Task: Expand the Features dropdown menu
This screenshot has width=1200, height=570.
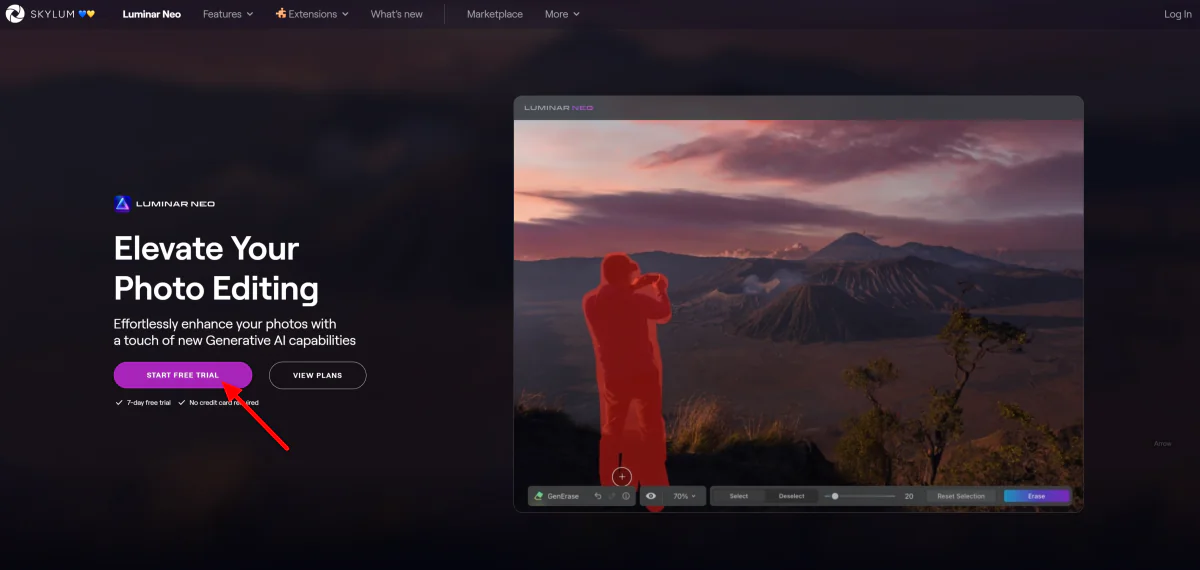Action: tap(228, 14)
